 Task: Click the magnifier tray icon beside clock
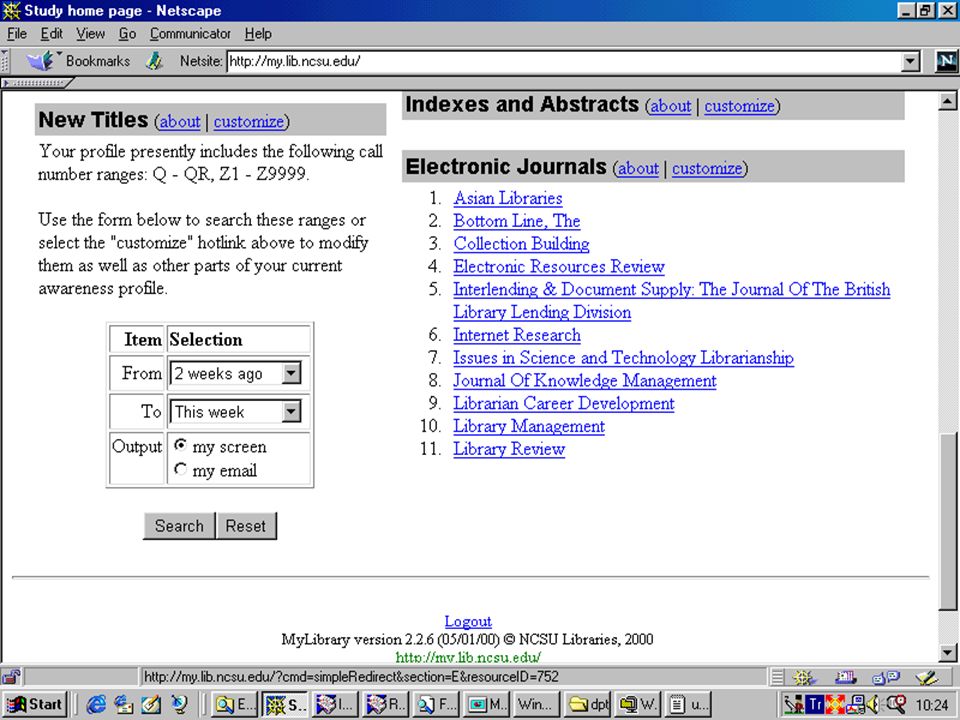[896, 704]
